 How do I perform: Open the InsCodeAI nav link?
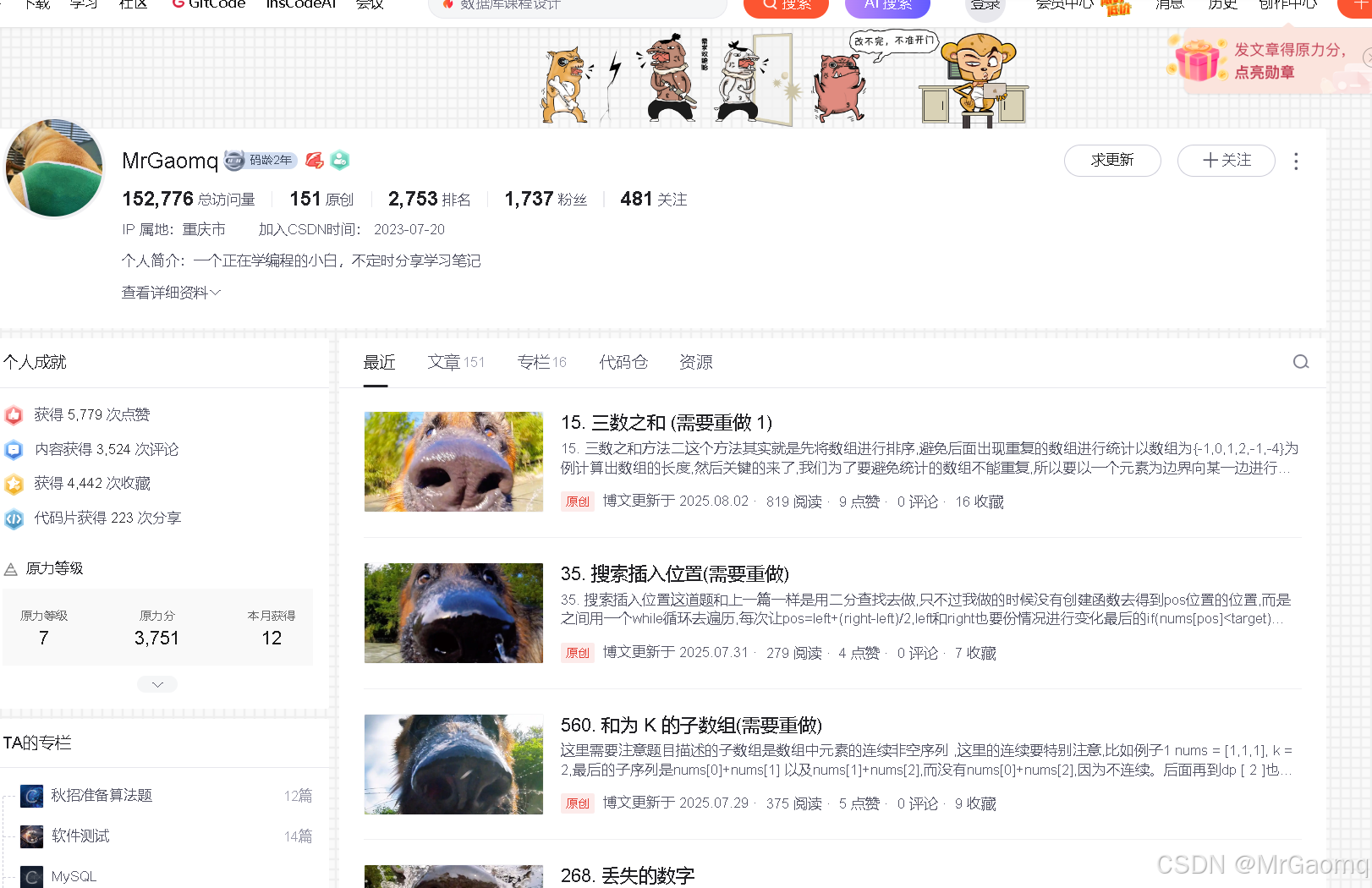(x=301, y=5)
